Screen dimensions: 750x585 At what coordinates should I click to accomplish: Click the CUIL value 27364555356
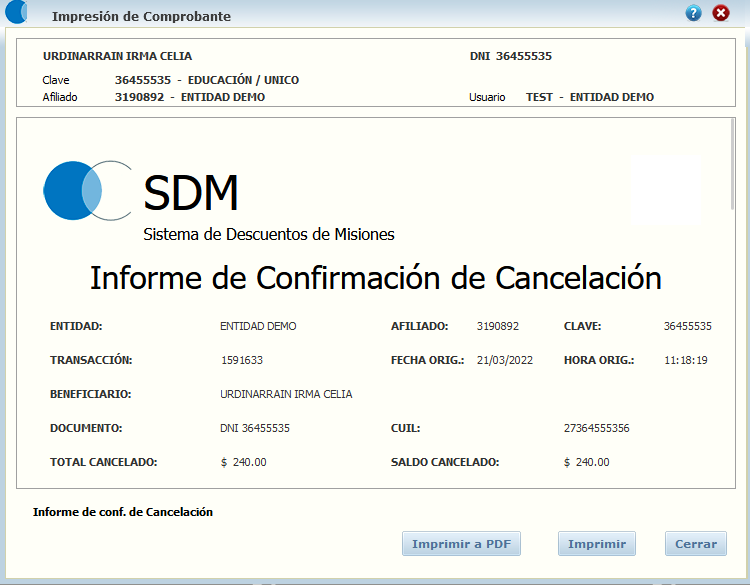[x=596, y=428]
